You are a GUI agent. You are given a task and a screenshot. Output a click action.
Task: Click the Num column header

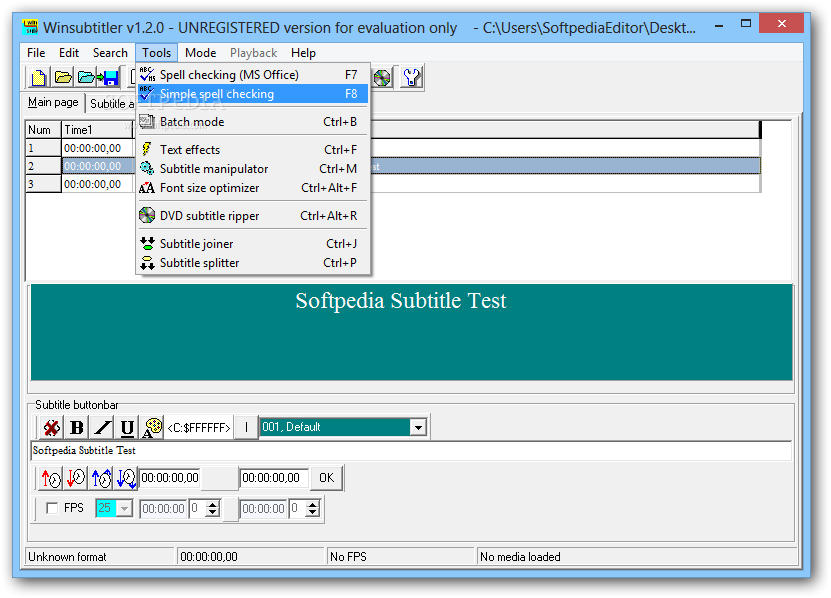43,130
